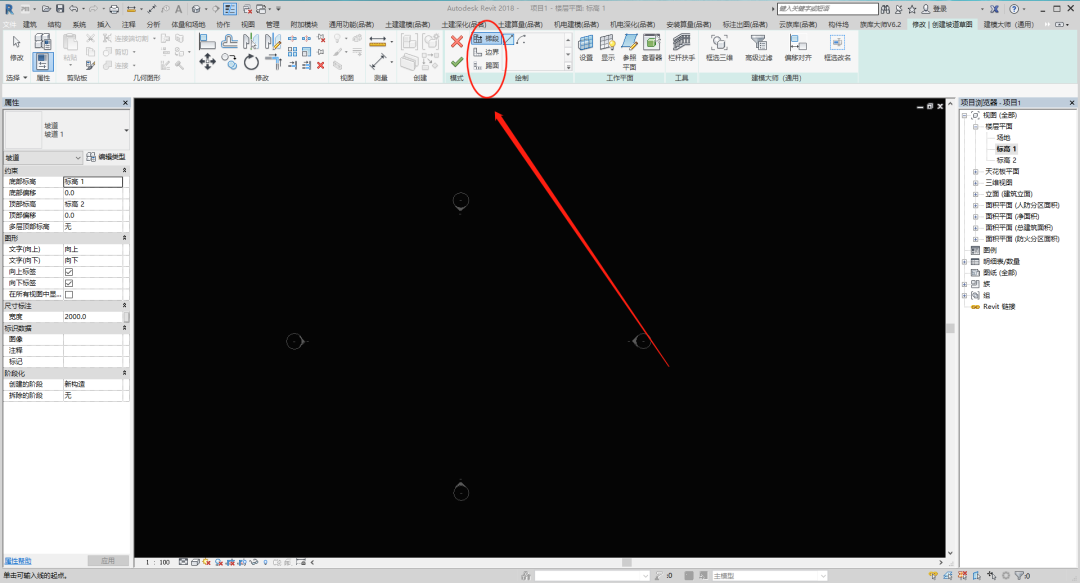Open the 坡道 properties filter combo box
This screenshot has height=583, width=1080.
[x=43, y=158]
